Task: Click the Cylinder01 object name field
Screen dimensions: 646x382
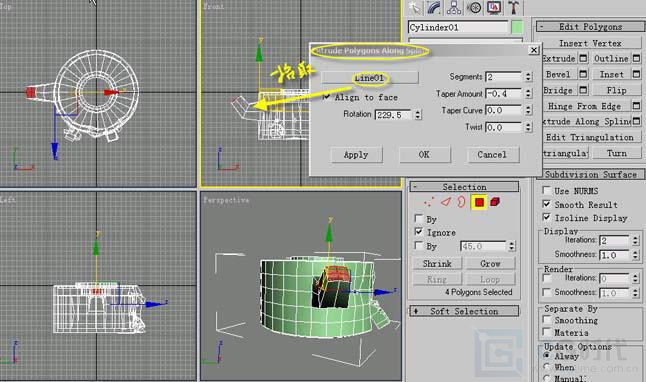Action: click(x=458, y=27)
